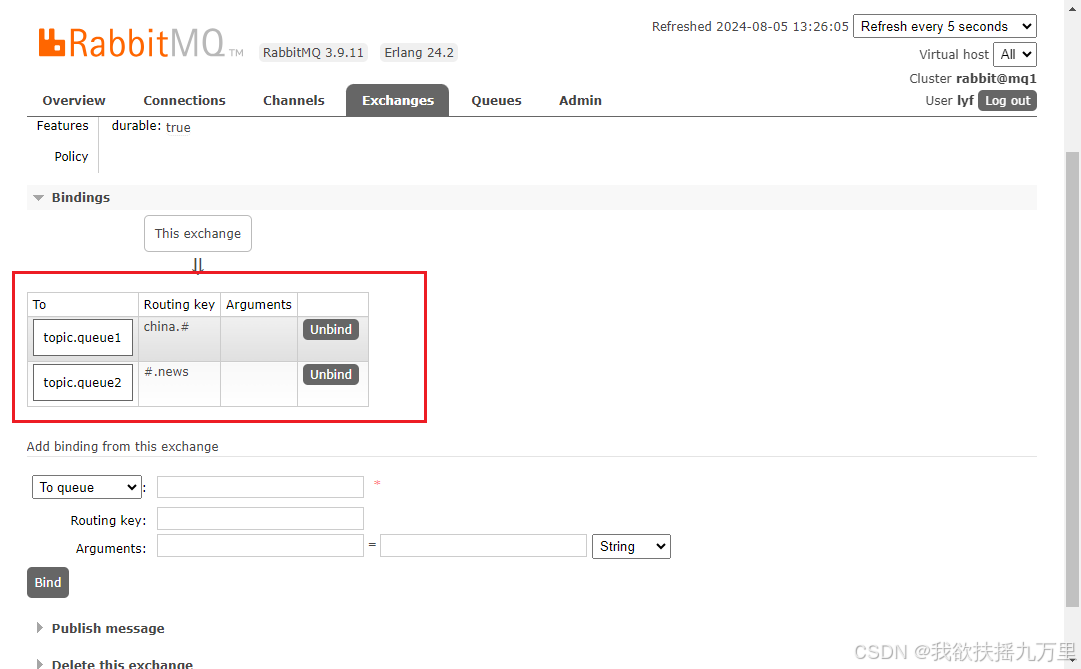Open the Overview tab
This screenshot has height=669, width=1081.
[74, 101]
